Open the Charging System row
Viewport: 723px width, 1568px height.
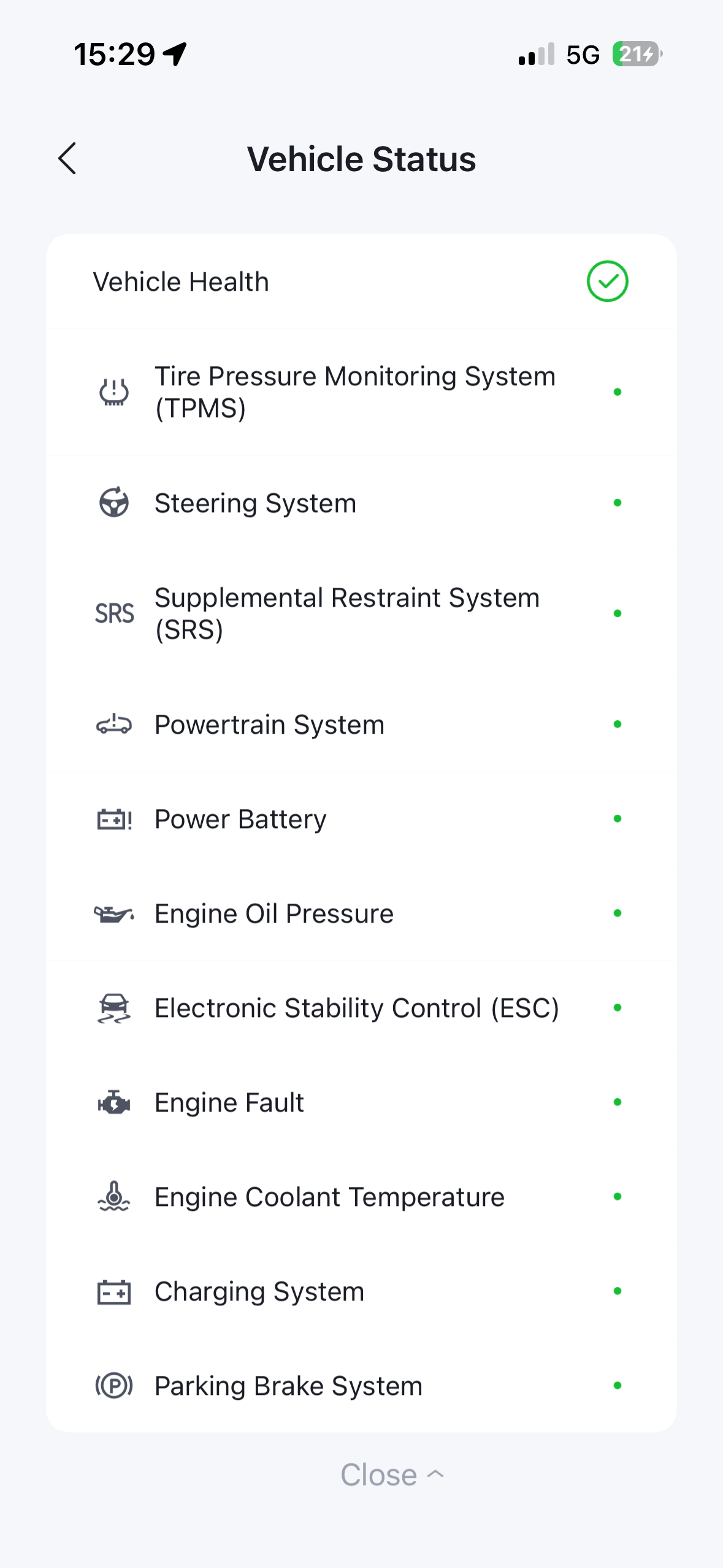point(361,1291)
